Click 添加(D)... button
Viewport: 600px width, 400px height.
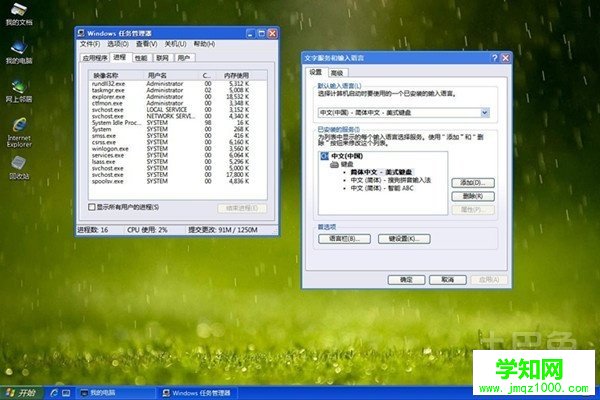click(473, 183)
